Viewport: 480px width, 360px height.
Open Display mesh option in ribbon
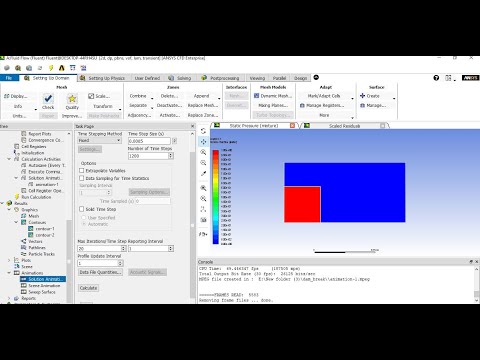[15, 96]
